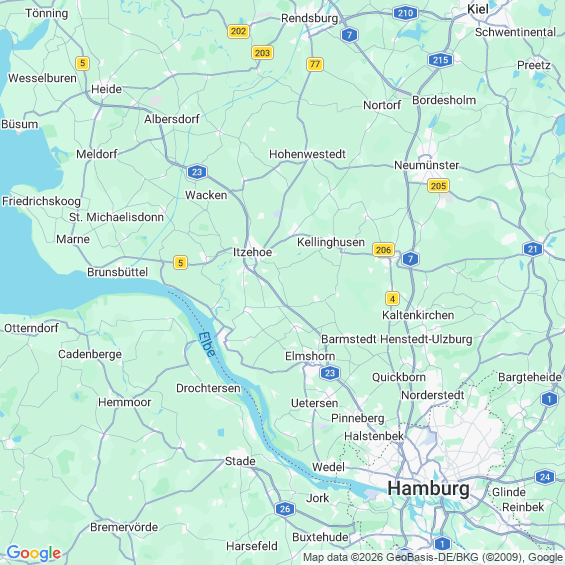Viewport: 565px width, 565px height.
Task: Open the Map data copyright text
Action: point(432,557)
